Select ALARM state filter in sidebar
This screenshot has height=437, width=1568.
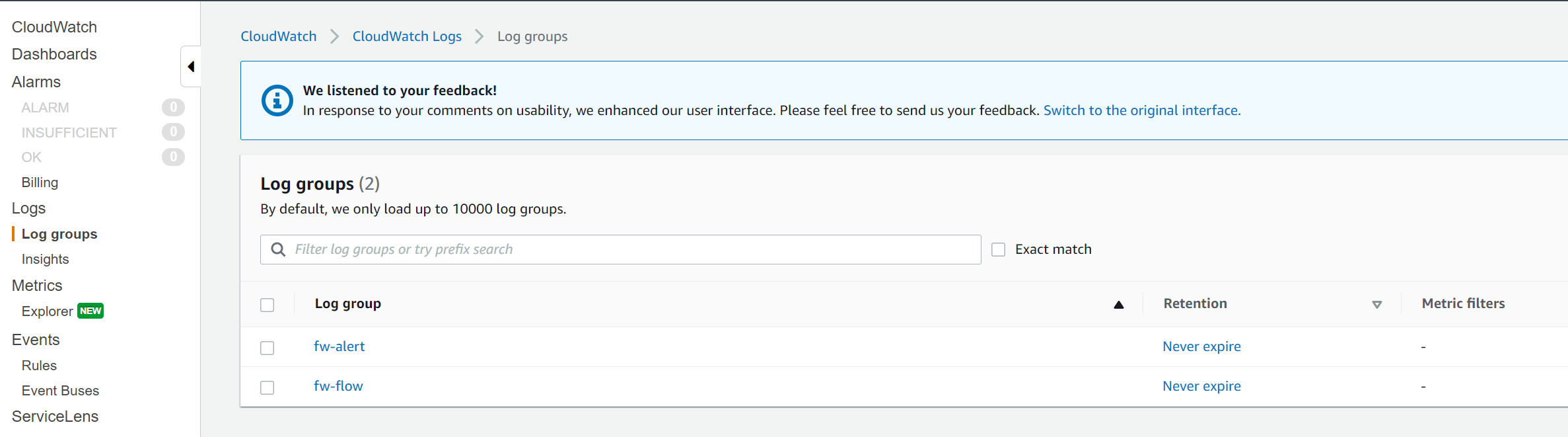click(45, 107)
